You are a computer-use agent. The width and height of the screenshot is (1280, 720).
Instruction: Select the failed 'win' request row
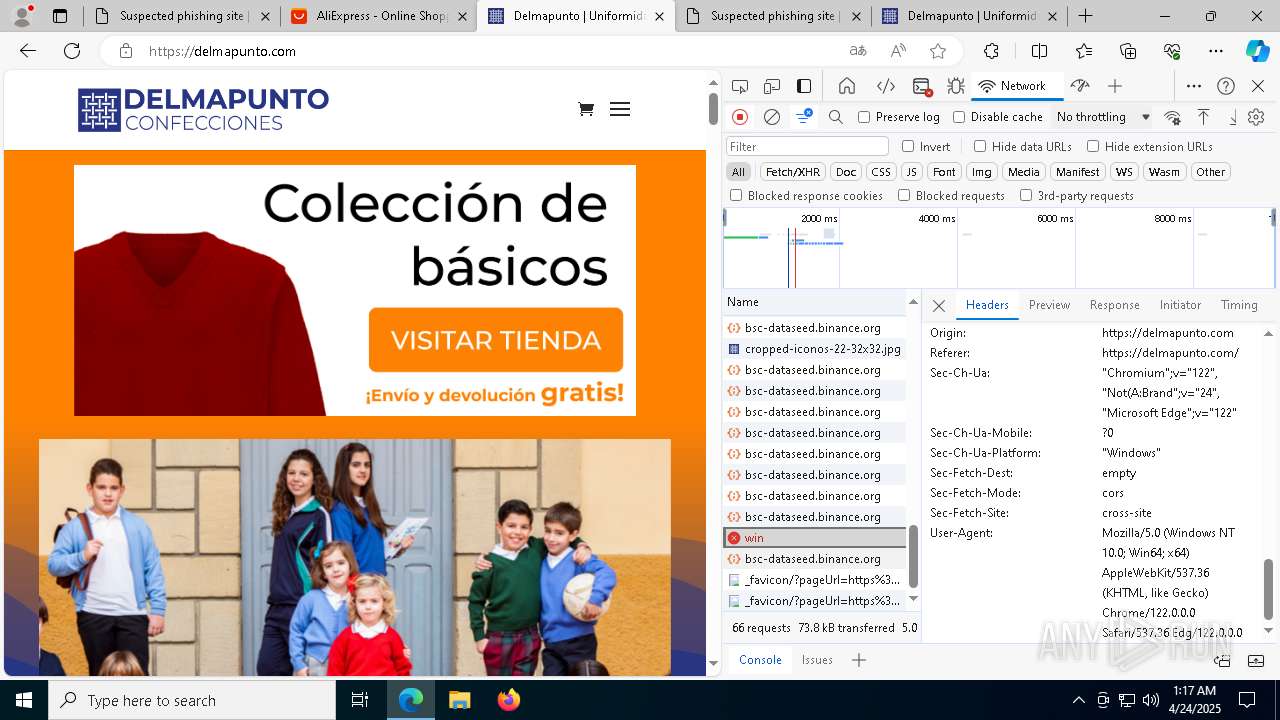click(815, 538)
